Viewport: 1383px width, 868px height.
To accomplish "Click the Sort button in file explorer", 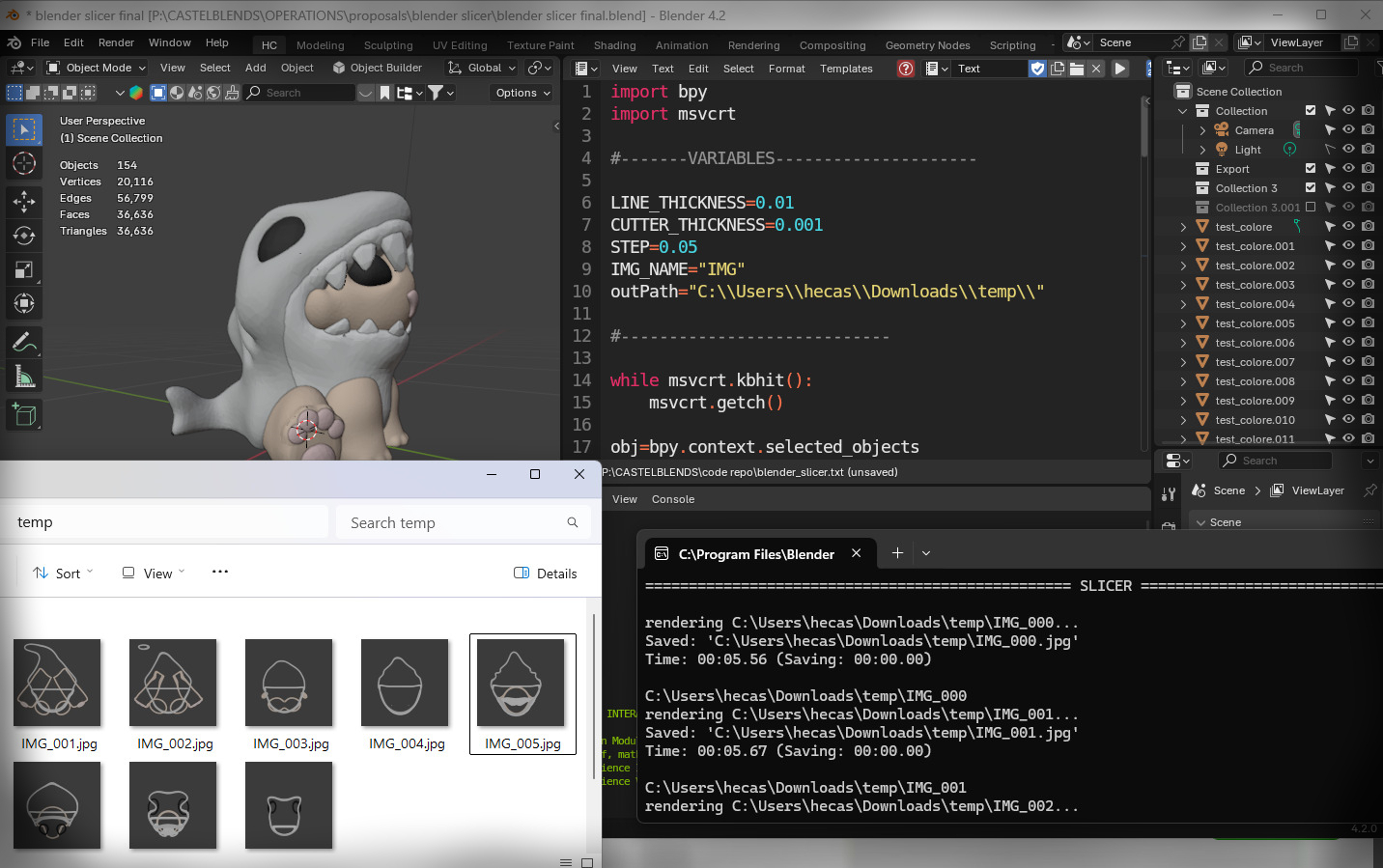I will pos(63,574).
